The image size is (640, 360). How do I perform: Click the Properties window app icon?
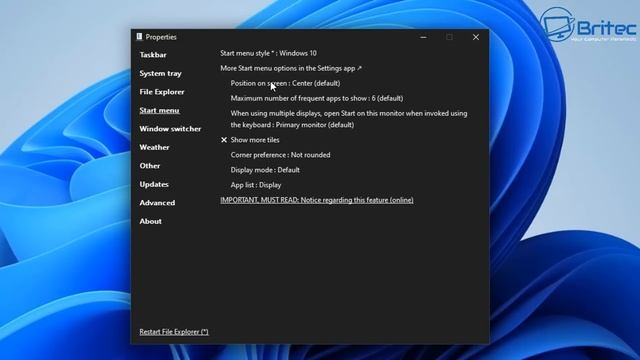[139, 37]
